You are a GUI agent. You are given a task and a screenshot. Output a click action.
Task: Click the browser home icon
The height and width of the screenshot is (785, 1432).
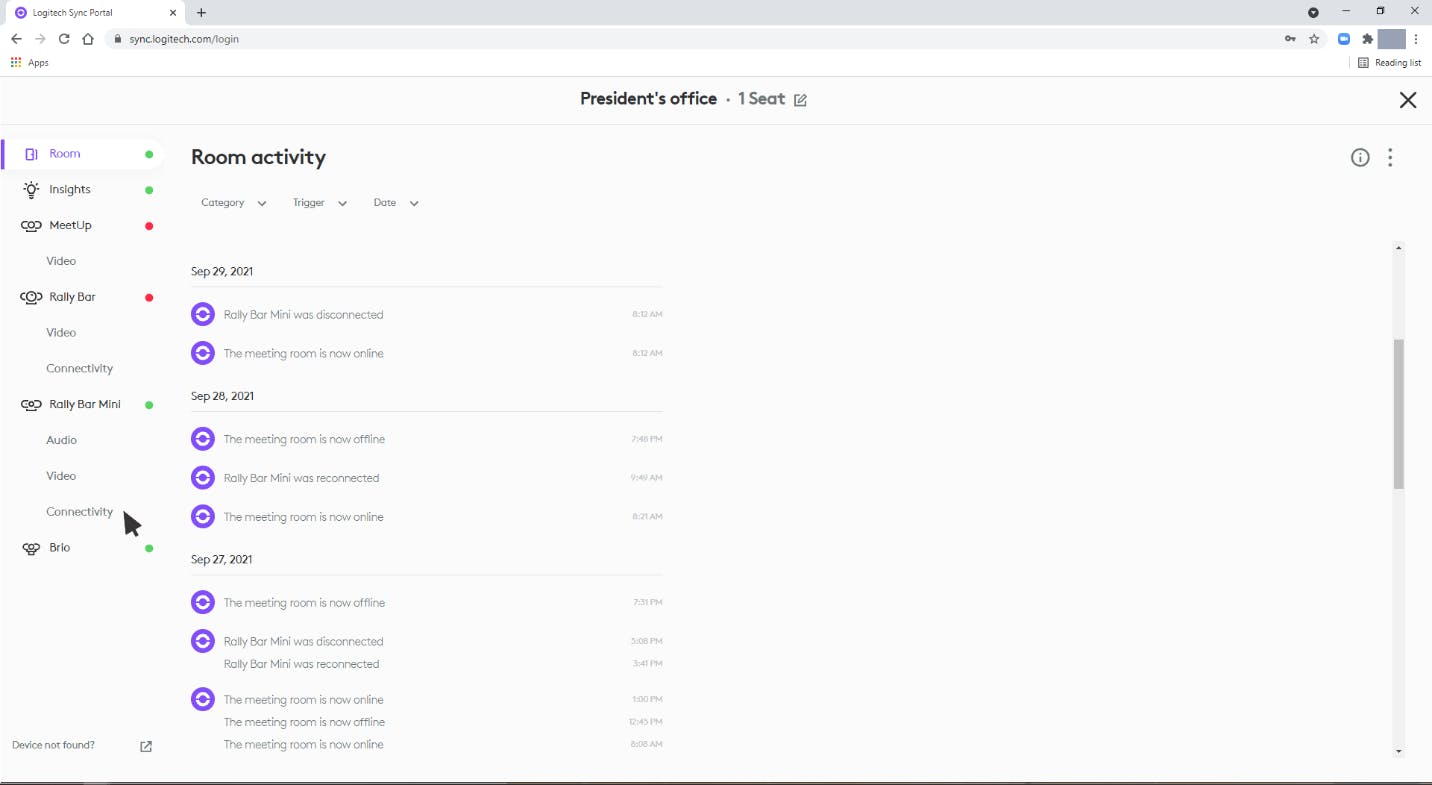88,39
